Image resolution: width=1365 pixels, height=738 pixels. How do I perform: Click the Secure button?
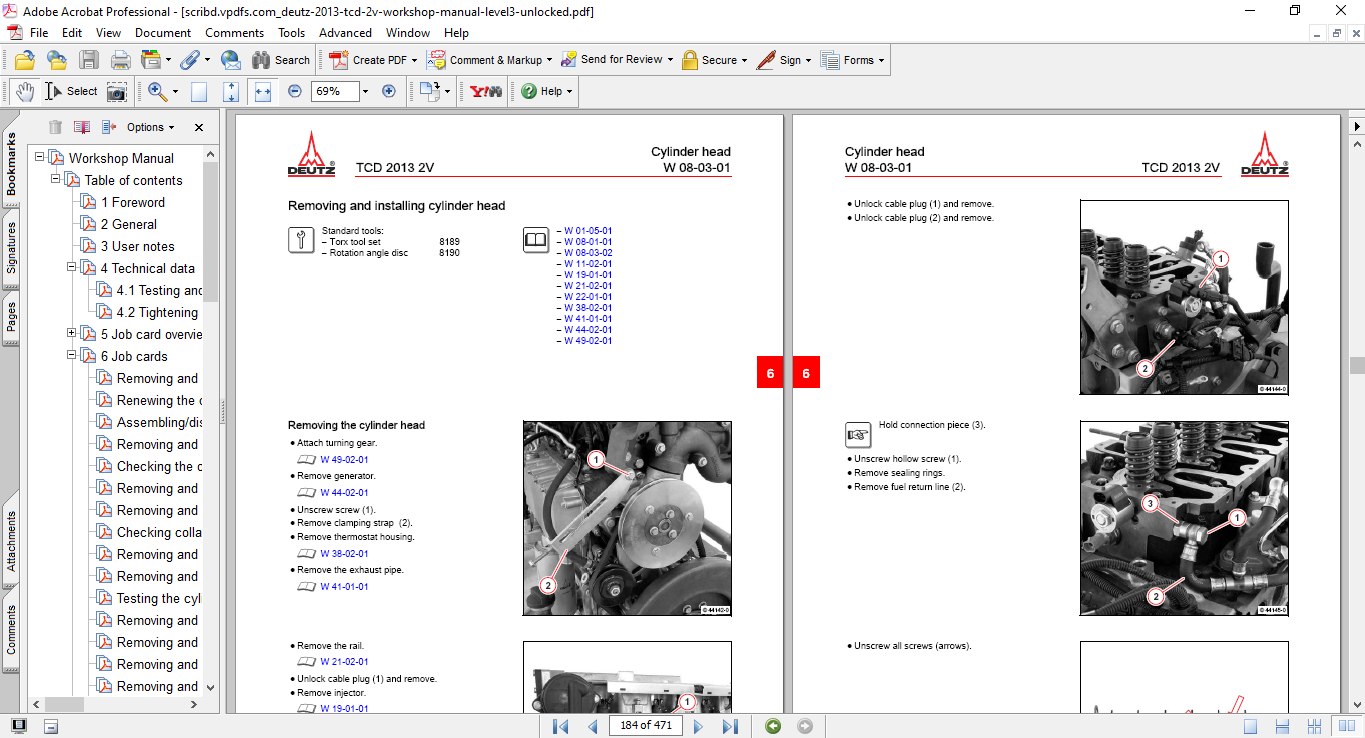coord(713,60)
